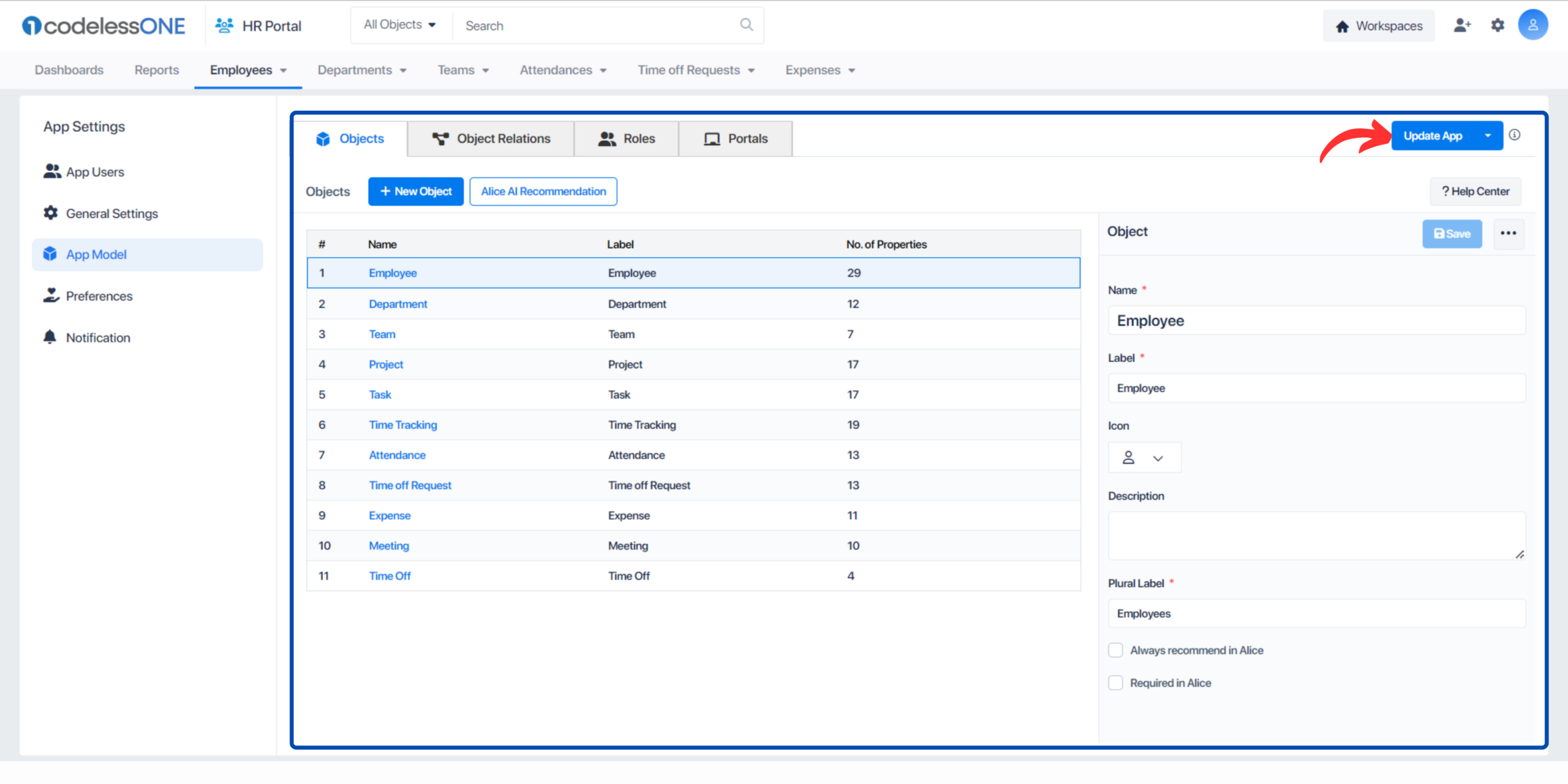Click the New Object button

click(x=416, y=191)
